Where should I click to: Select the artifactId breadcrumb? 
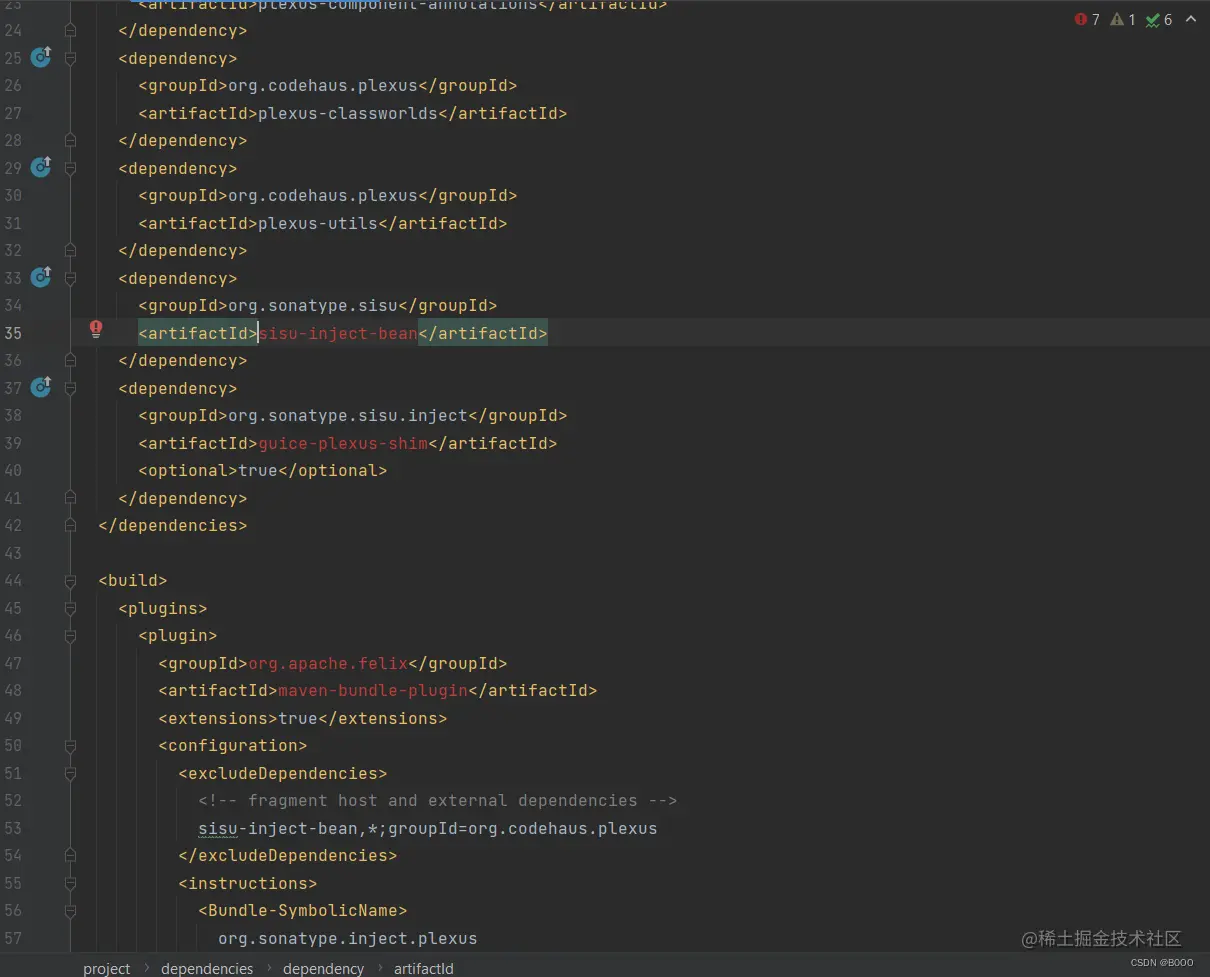(x=423, y=968)
